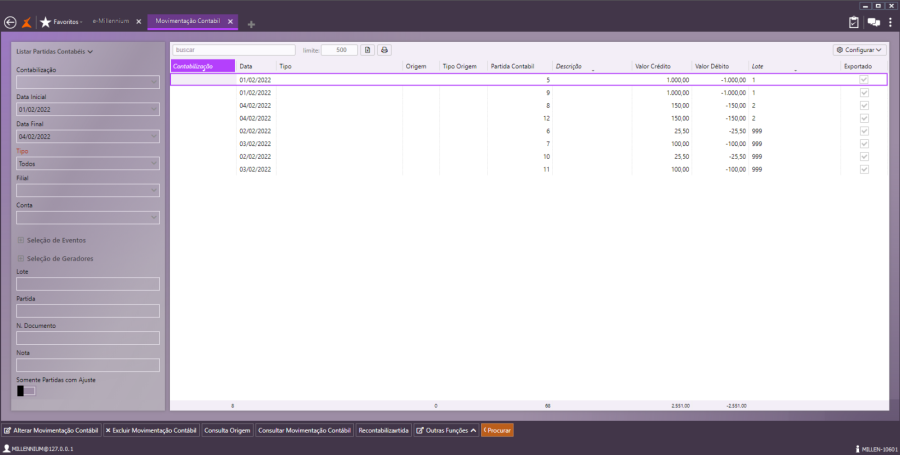900x455 pixels.
Task: Open the chat messages icon
Action: coord(874,22)
